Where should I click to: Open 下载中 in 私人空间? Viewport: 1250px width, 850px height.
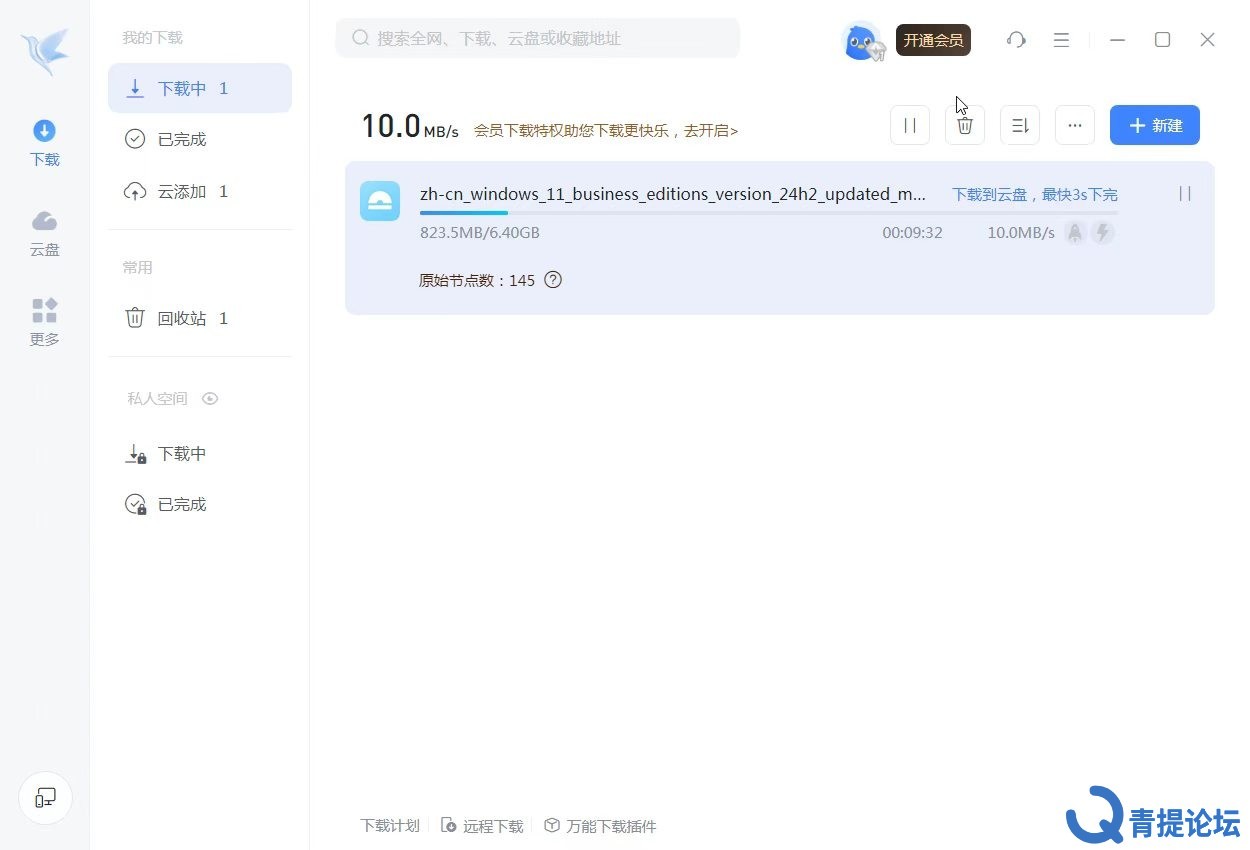pyautogui.click(x=200, y=453)
